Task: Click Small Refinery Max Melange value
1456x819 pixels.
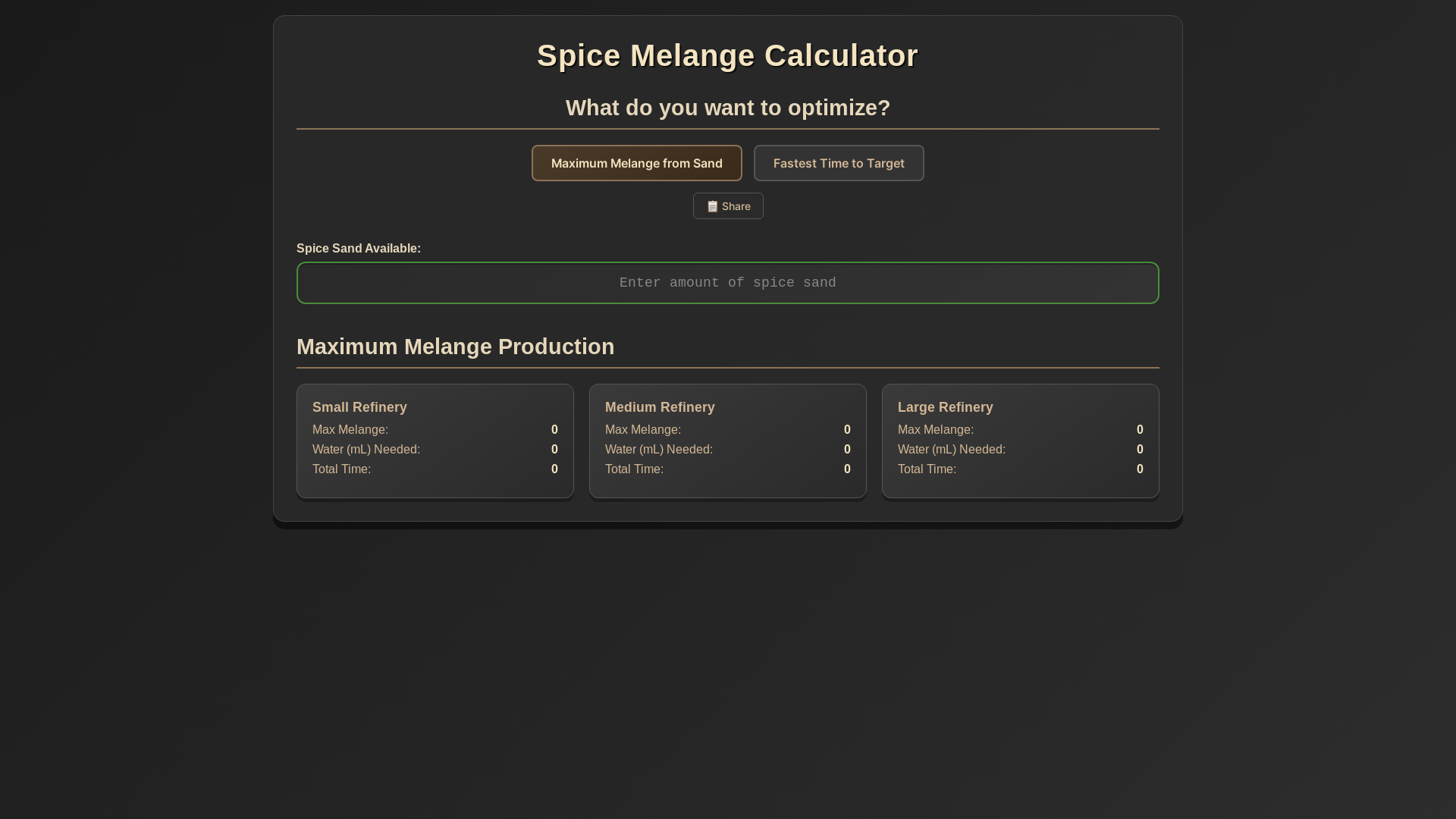Action: [x=554, y=430]
